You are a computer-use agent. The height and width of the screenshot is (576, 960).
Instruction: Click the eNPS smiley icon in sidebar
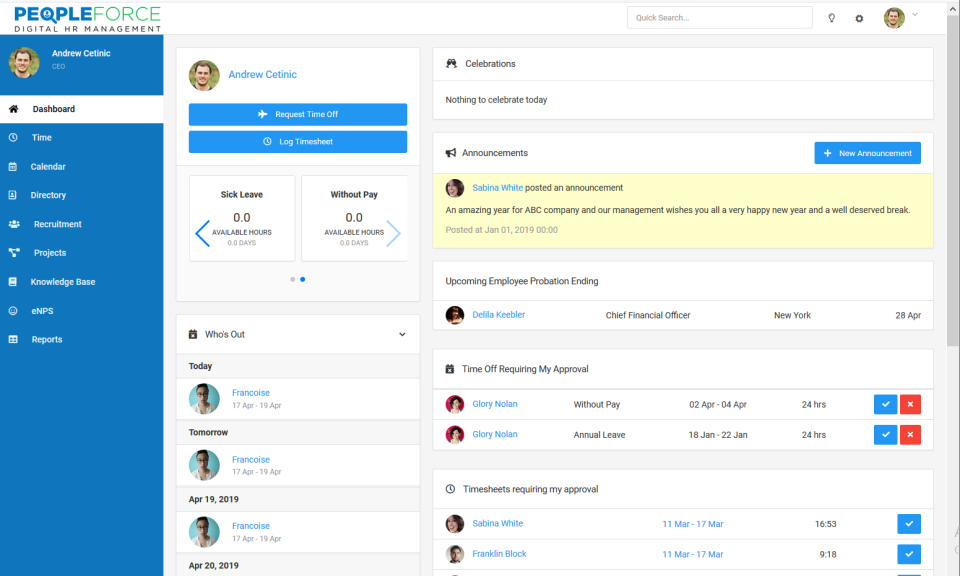click(x=13, y=311)
